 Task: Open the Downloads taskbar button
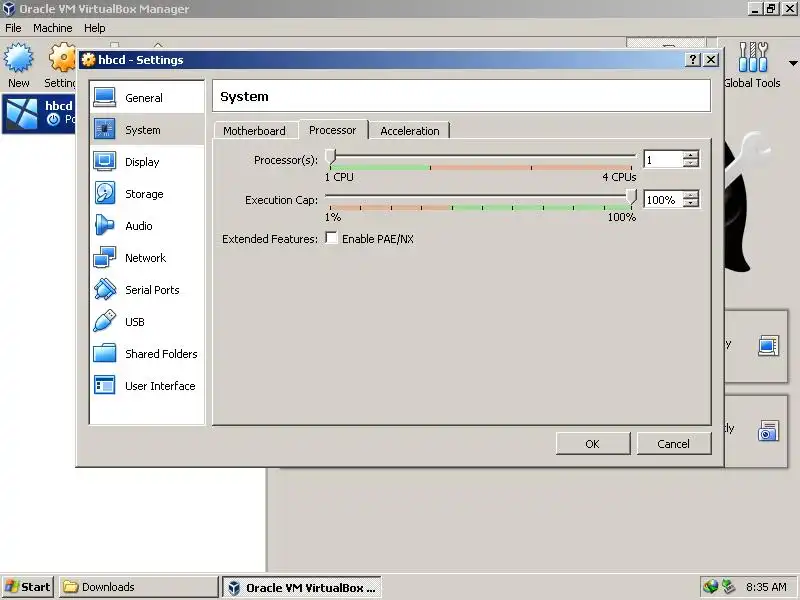tap(138, 587)
